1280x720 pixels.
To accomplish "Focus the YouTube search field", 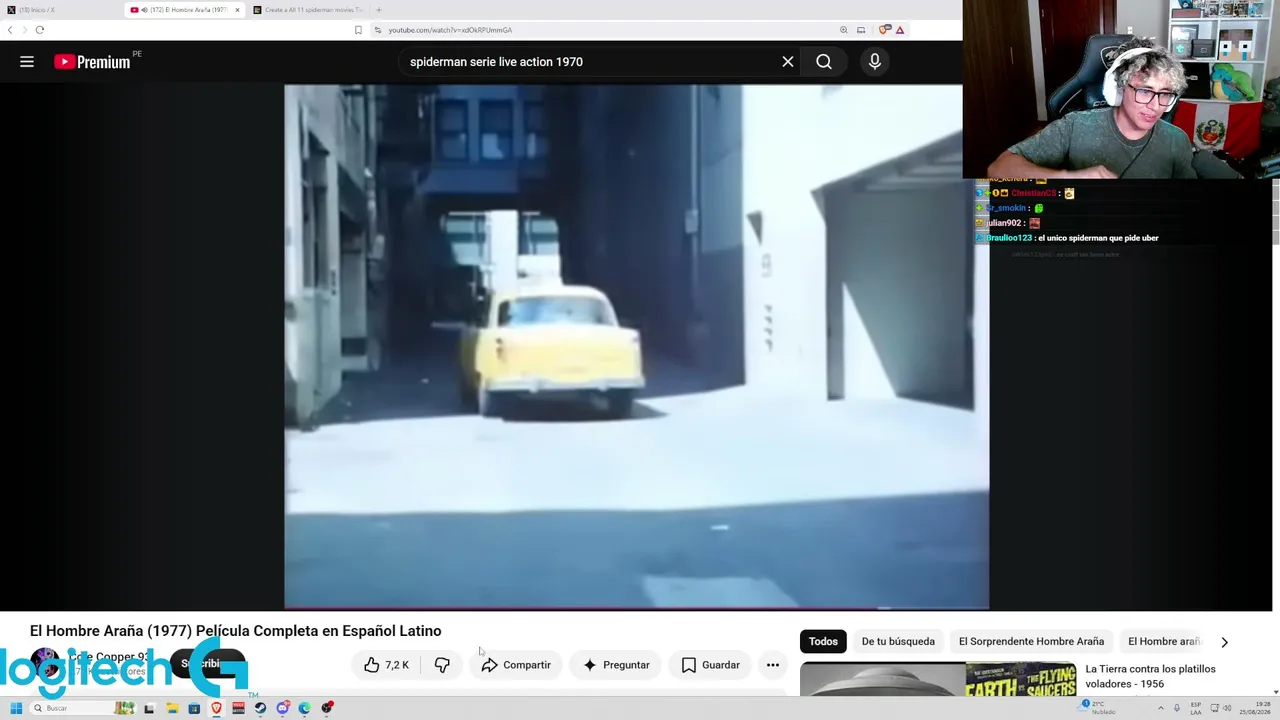I will [588, 62].
